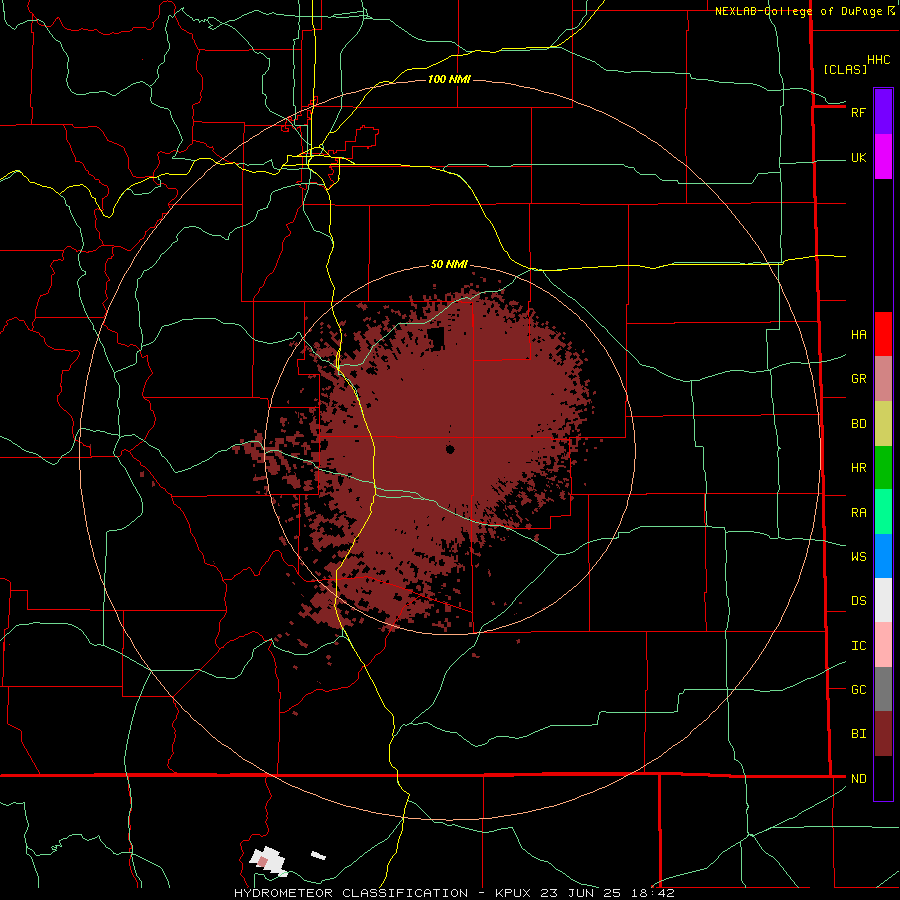
Task: Pick the WS blue legend swatch
Action: pyautogui.click(x=883, y=556)
